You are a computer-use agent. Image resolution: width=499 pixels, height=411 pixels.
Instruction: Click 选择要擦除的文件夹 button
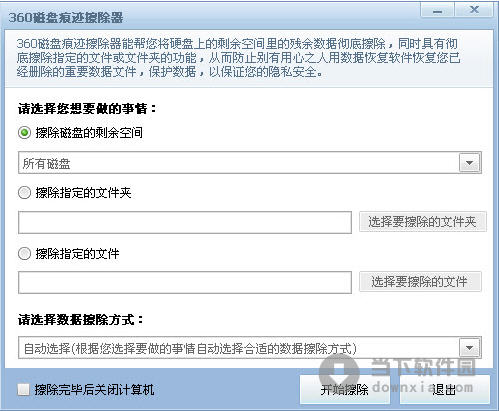click(x=422, y=222)
